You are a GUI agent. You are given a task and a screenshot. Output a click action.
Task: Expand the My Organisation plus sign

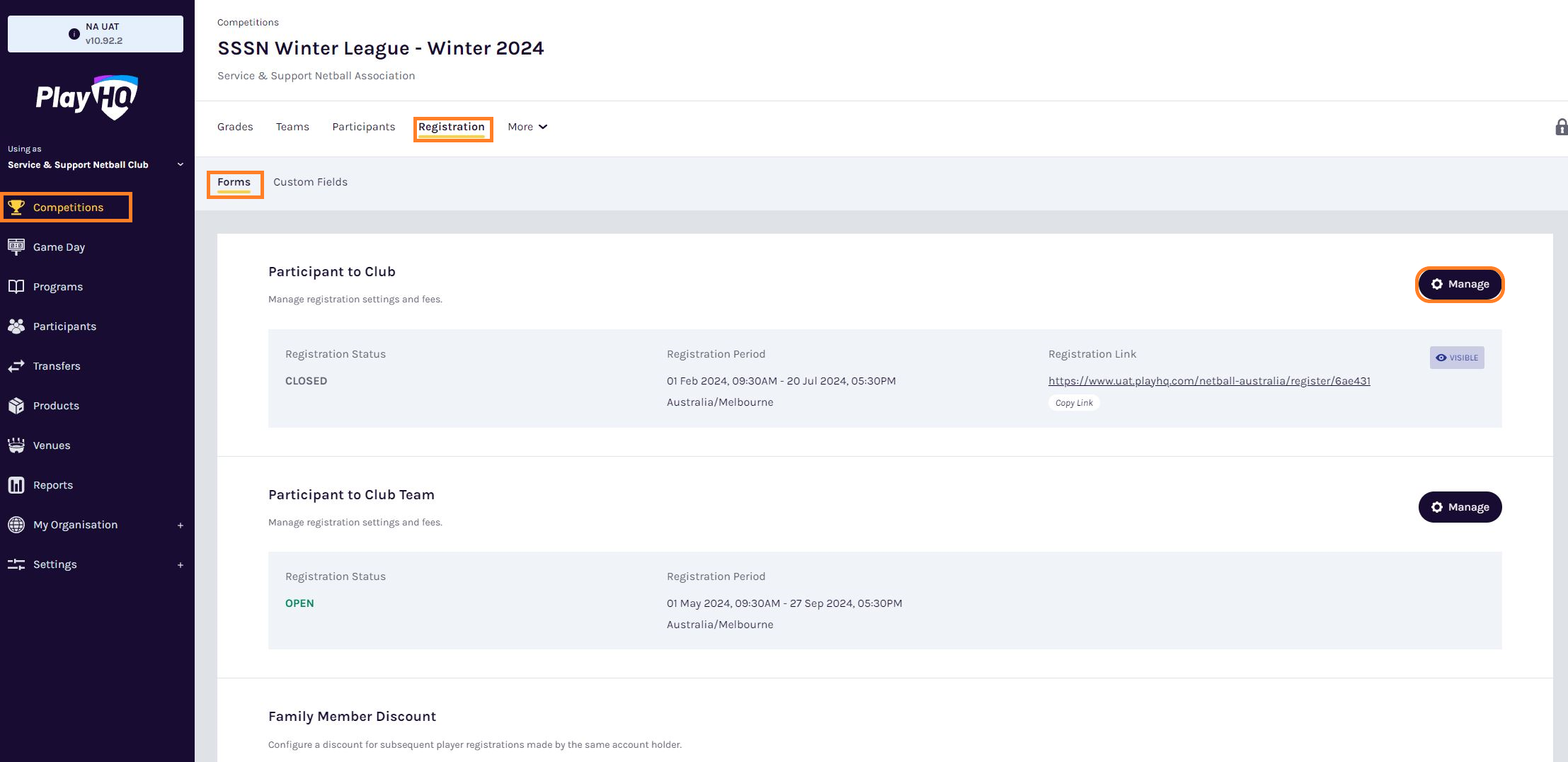click(181, 525)
